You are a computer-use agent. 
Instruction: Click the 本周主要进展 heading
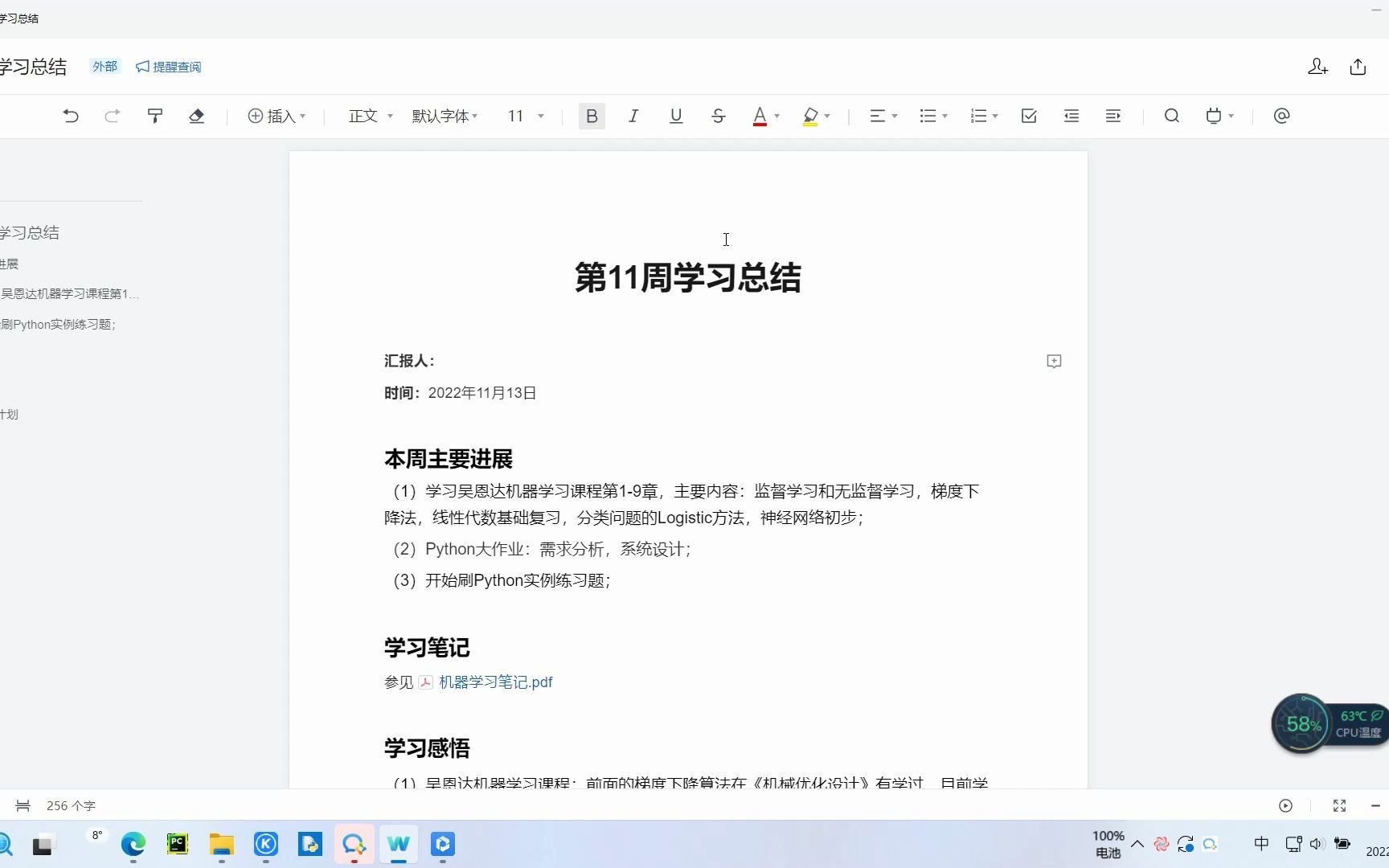tap(449, 459)
